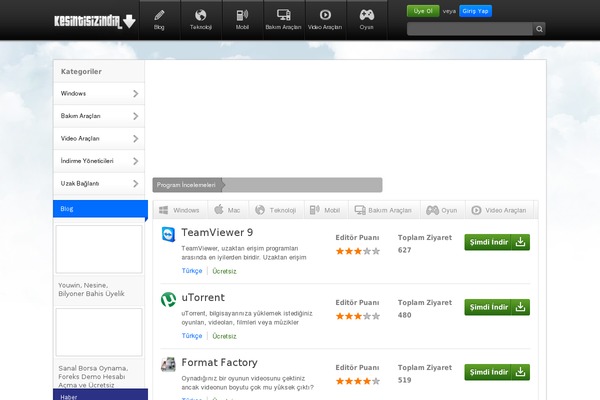Viewport: 600px width, 400px height.
Task: Click the Ücretsiz link under uTorrent
Action: [x=224, y=336]
